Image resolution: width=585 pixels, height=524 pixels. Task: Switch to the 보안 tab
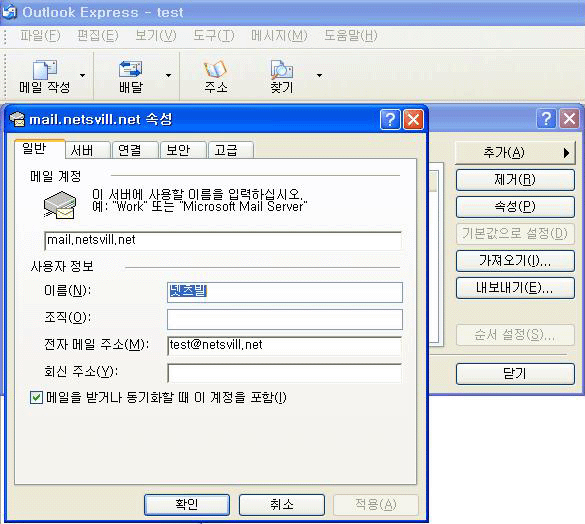coord(183,150)
